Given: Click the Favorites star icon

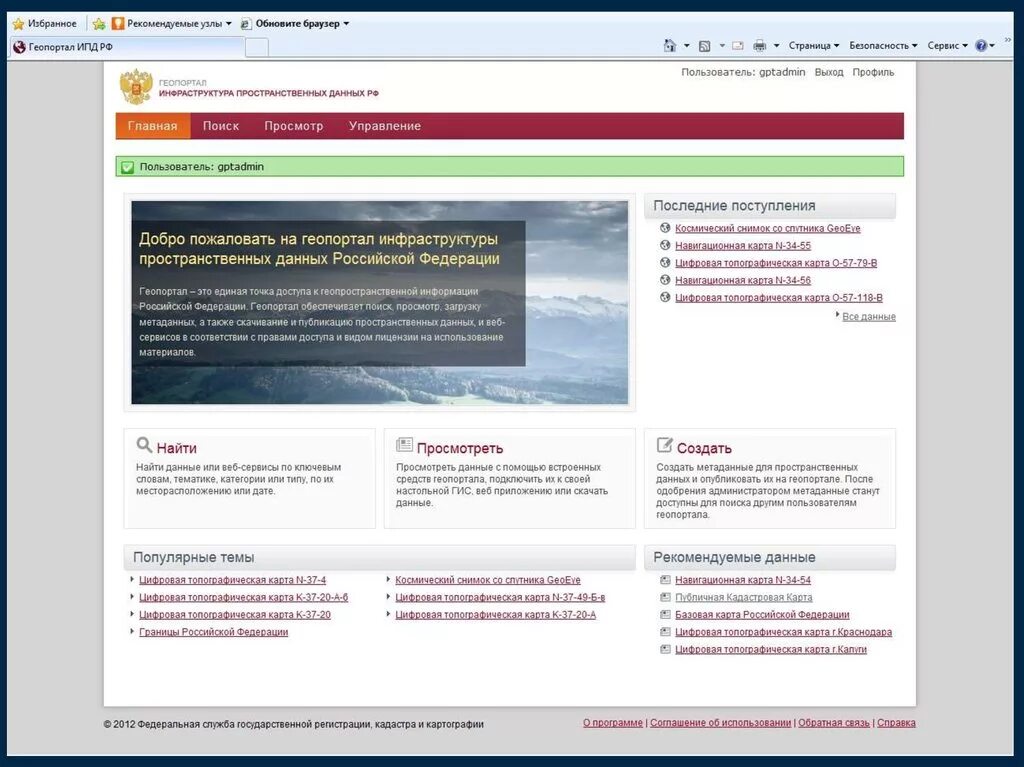Looking at the screenshot, I should (x=18, y=24).
